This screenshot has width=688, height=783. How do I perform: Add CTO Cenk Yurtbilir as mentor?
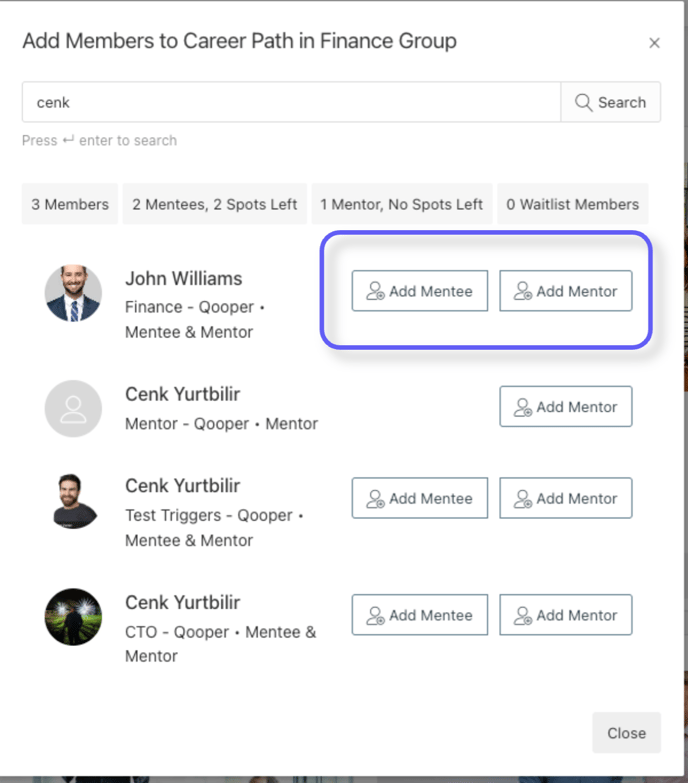(566, 615)
